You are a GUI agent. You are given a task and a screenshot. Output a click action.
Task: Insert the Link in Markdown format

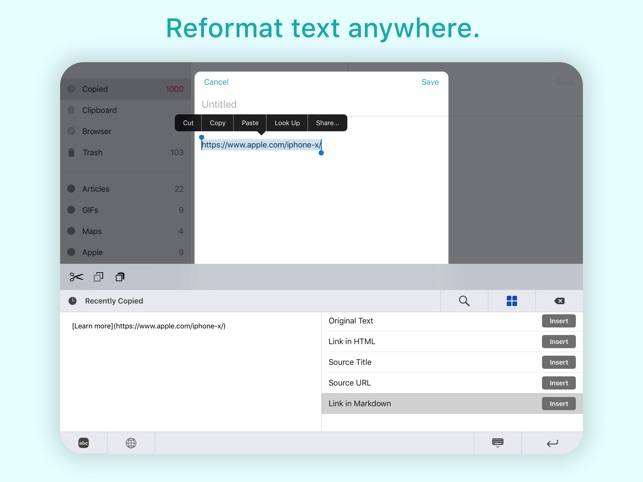(559, 403)
